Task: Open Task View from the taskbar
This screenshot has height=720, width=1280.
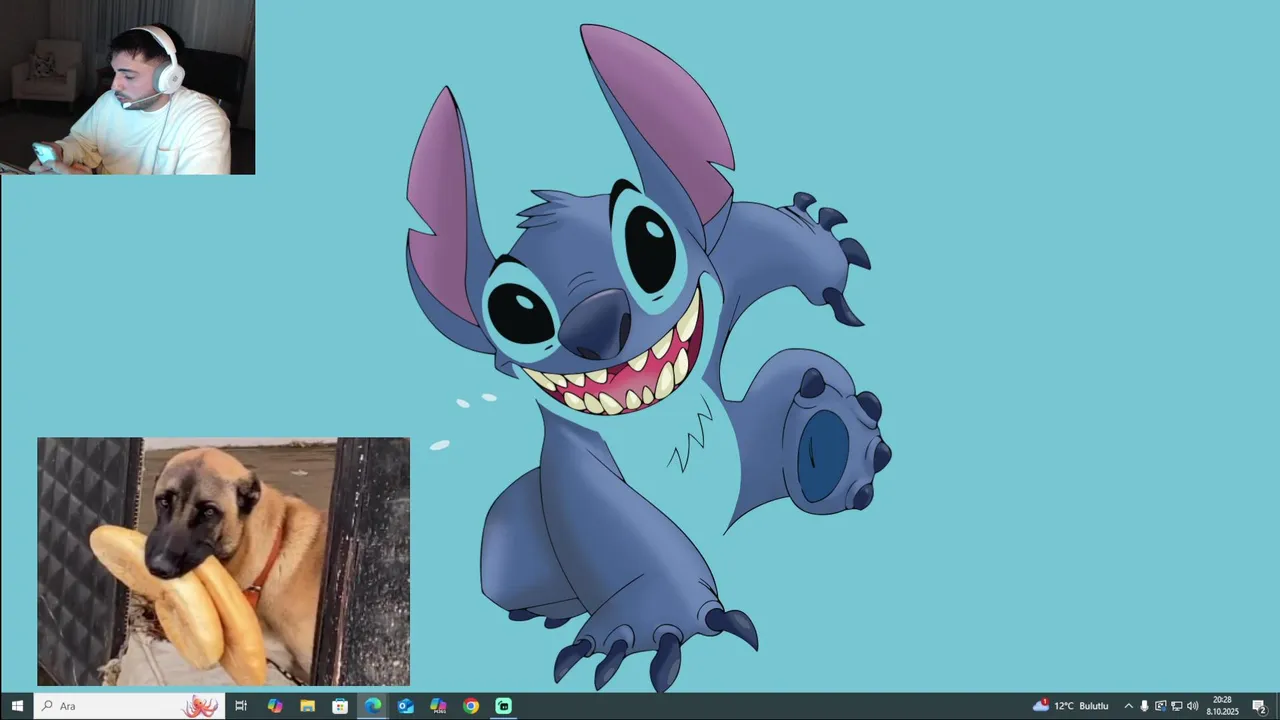Action: (x=241, y=706)
